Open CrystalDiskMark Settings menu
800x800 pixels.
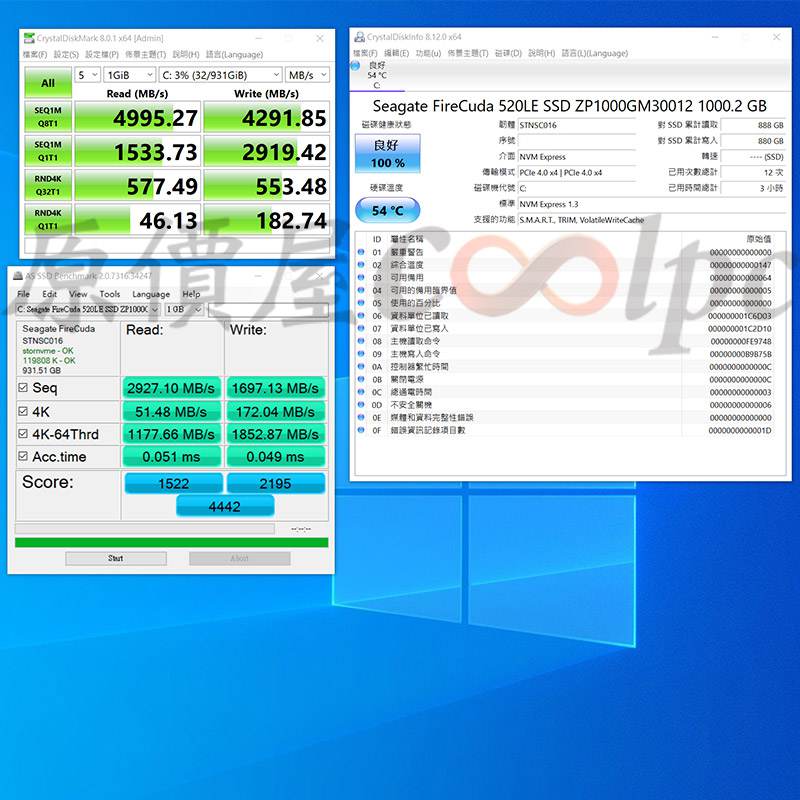[66, 54]
